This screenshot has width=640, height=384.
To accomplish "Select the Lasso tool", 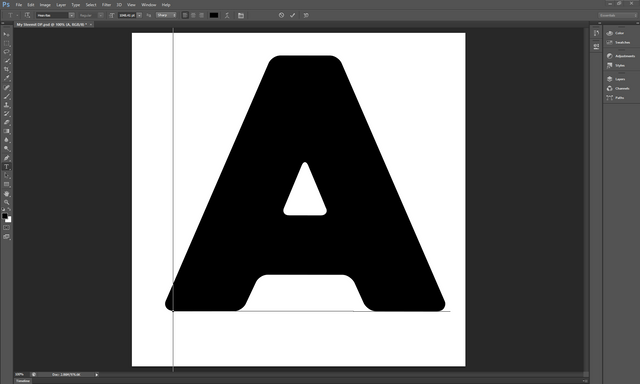I will click(6, 52).
